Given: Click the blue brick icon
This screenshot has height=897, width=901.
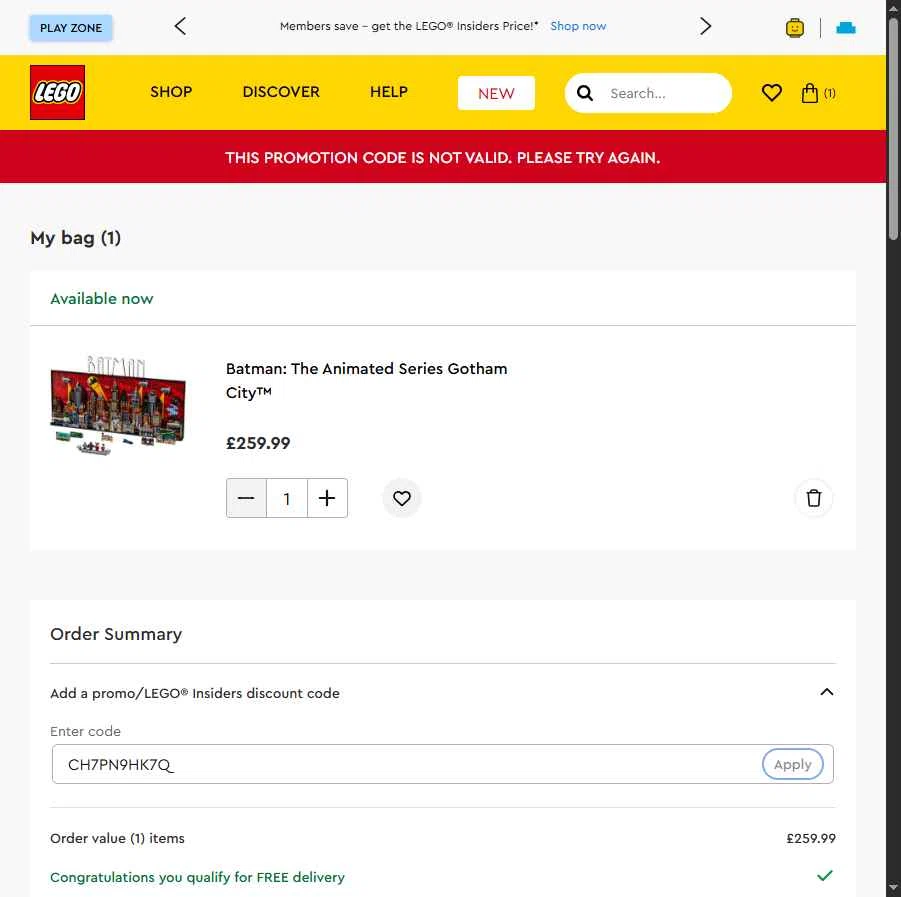Looking at the screenshot, I should click(x=845, y=27).
